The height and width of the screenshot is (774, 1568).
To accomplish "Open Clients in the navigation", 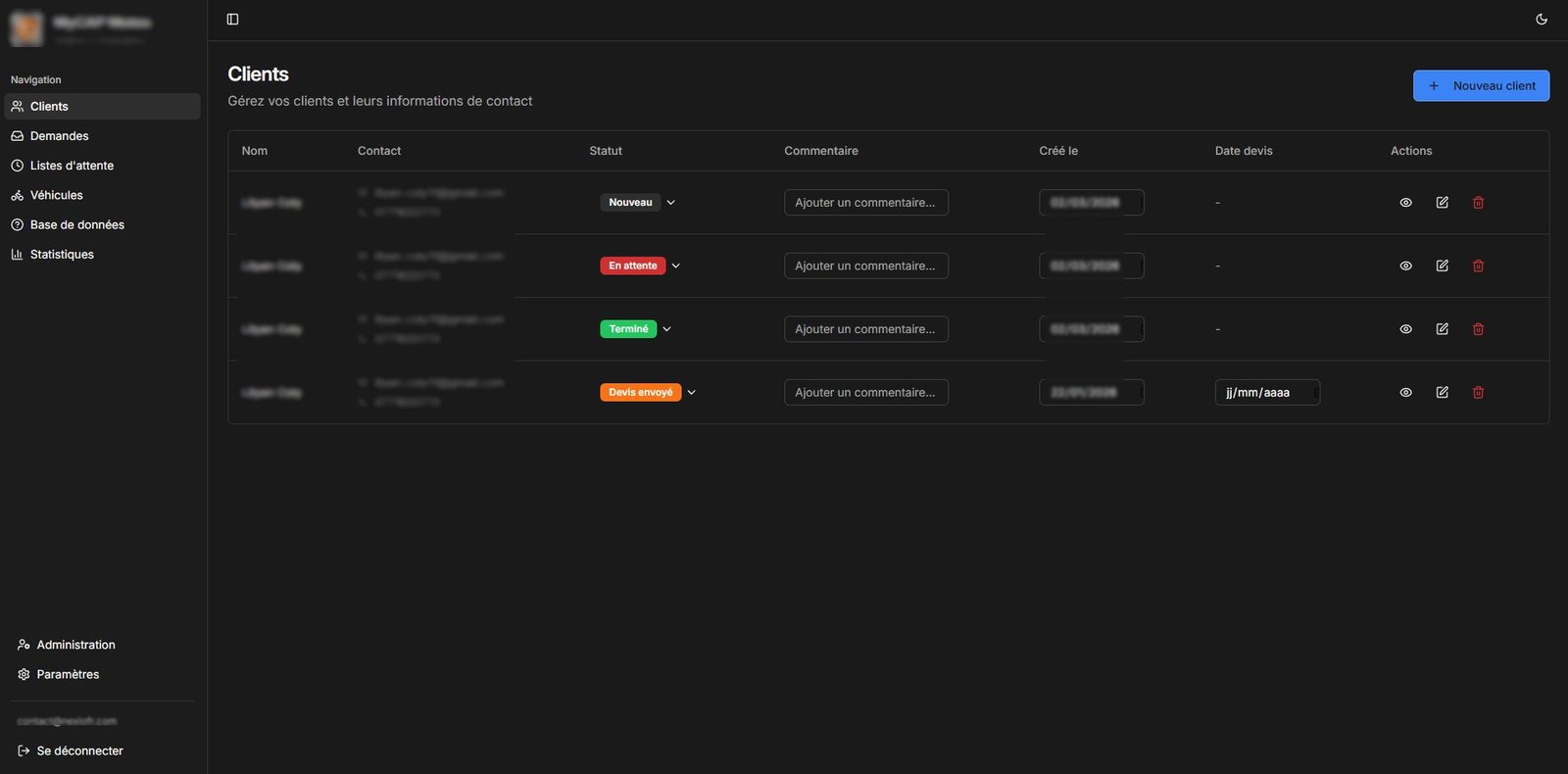I will 103,107.
